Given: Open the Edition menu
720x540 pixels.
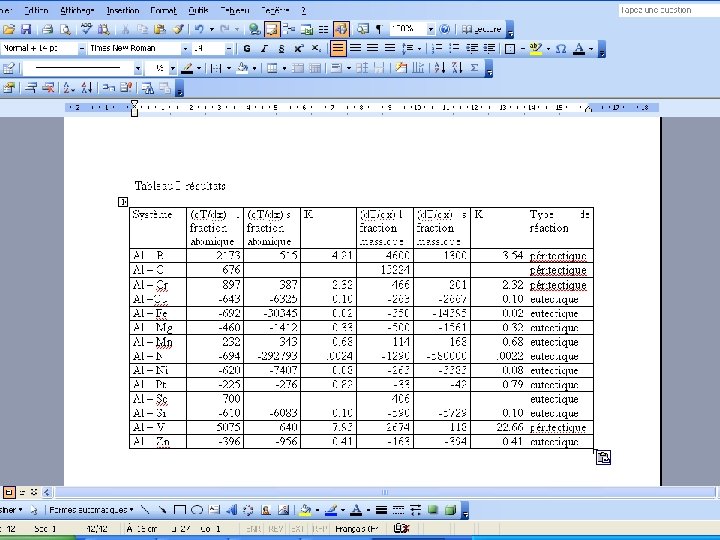Looking at the screenshot, I should (x=36, y=10).
